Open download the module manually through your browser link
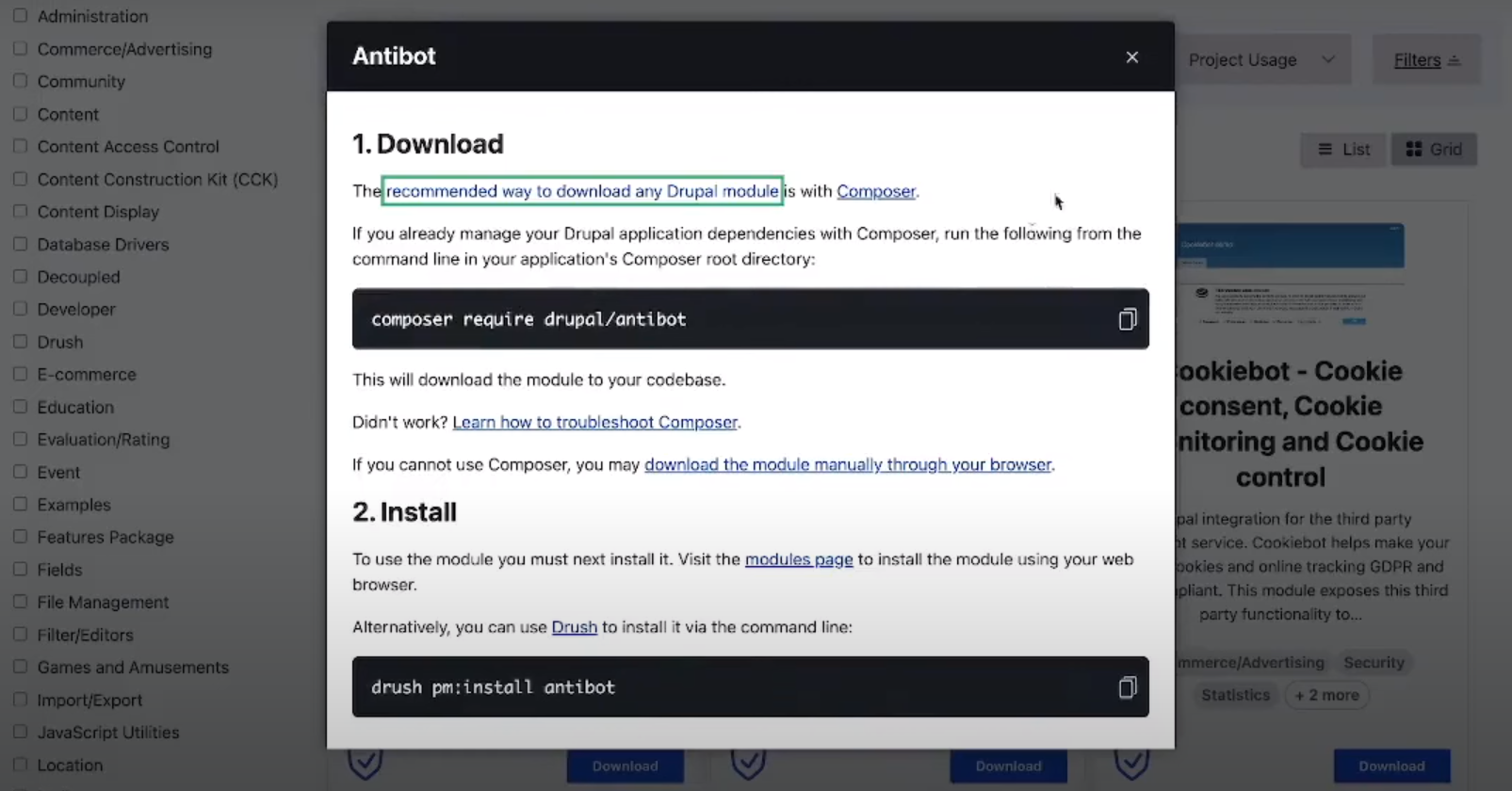The height and width of the screenshot is (791, 1512). 848,464
